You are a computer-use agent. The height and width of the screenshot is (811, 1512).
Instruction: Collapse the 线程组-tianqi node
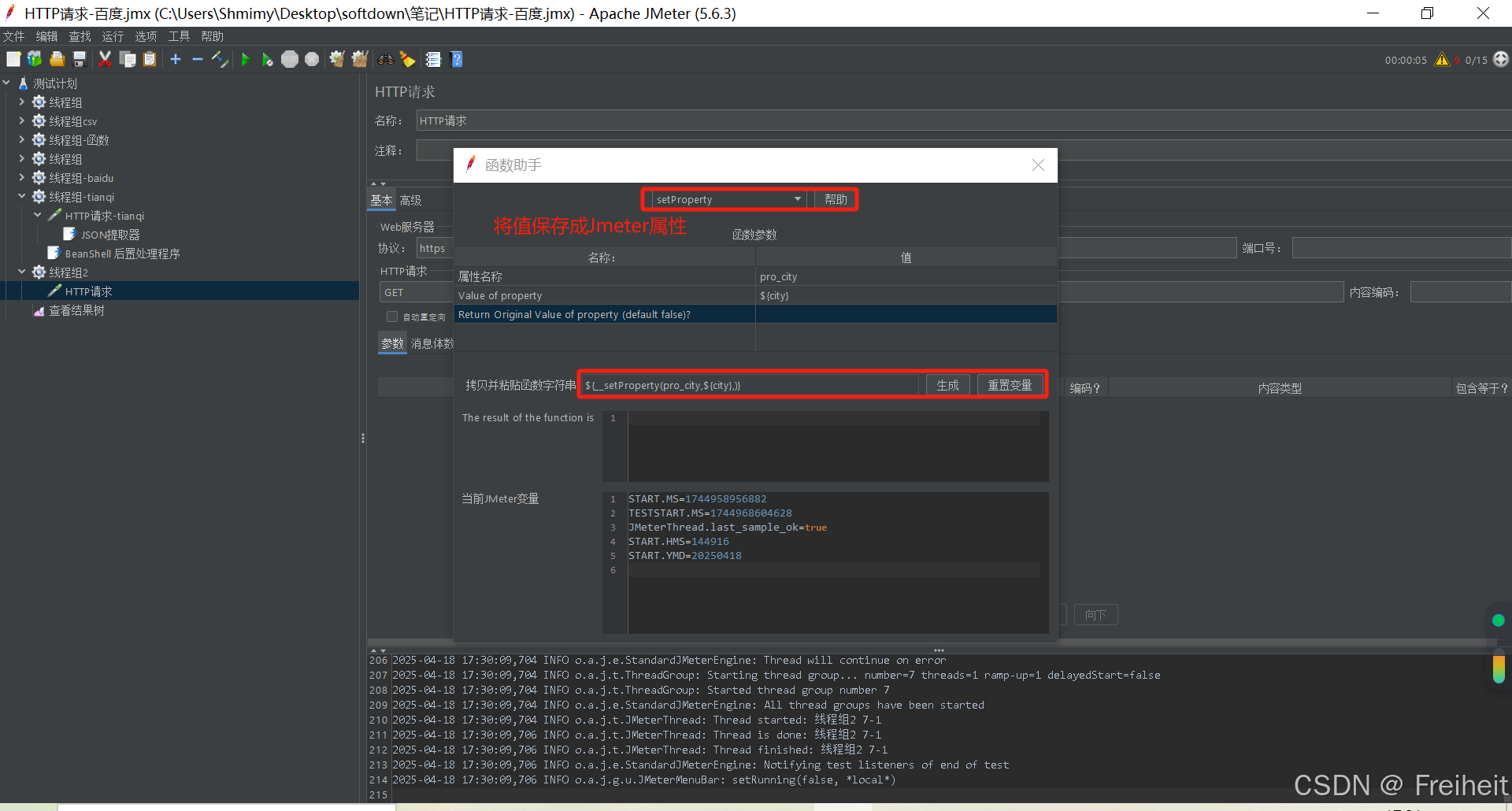[x=21, y=196]
